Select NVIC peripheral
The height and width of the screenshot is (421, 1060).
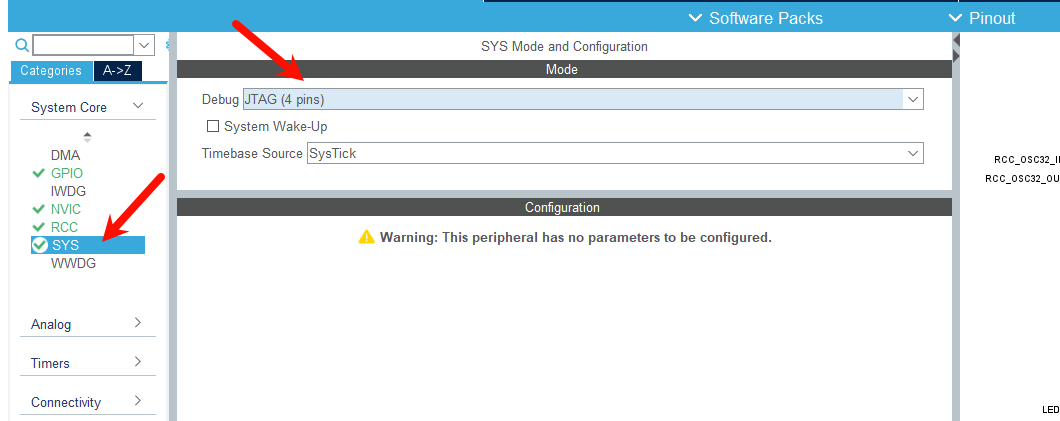66,209
